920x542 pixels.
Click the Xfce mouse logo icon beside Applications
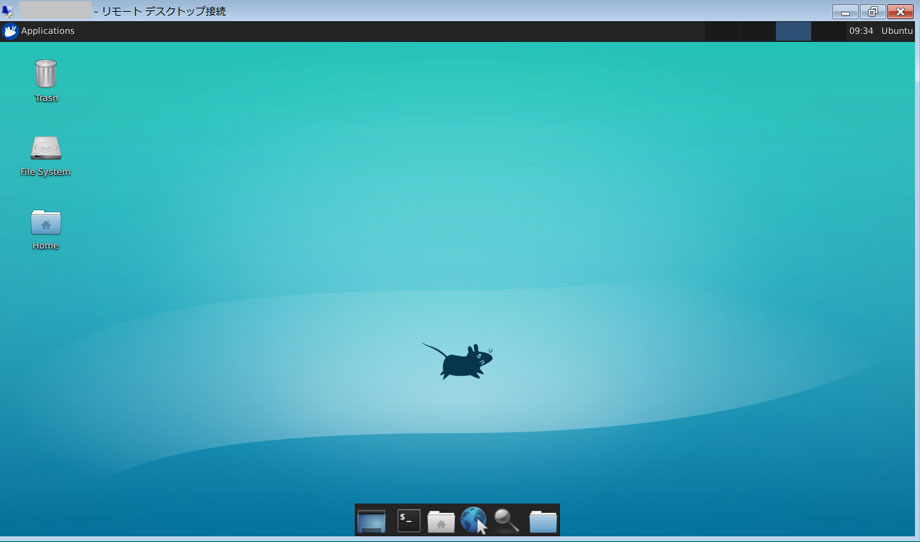tap(10, 31)
